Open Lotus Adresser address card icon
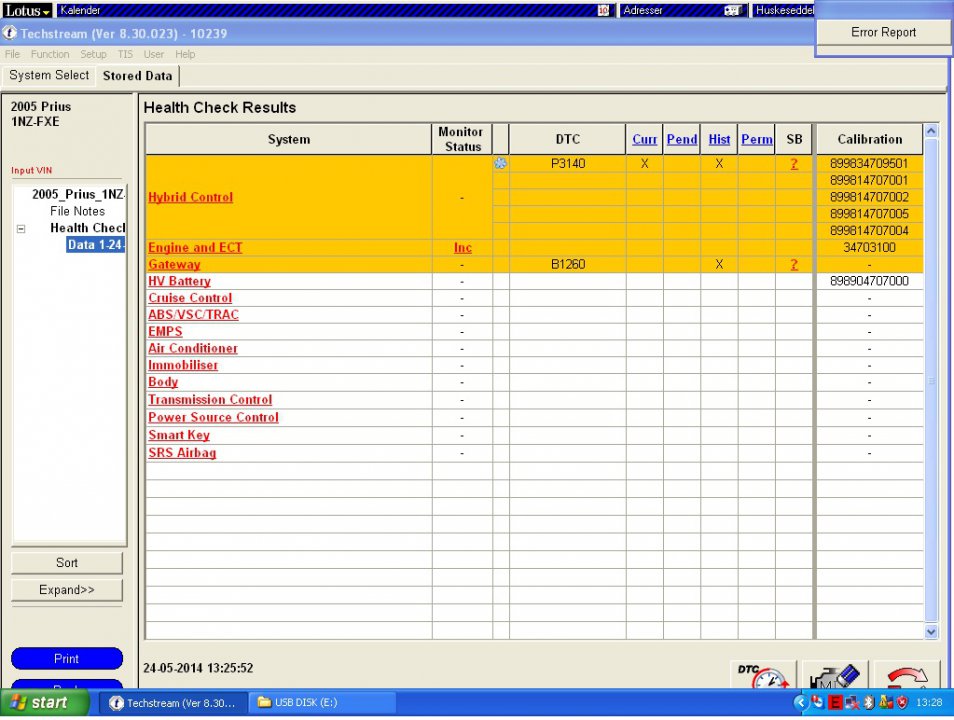The width and height of the screenshot is (954, 720). click(x=732, y=10)
